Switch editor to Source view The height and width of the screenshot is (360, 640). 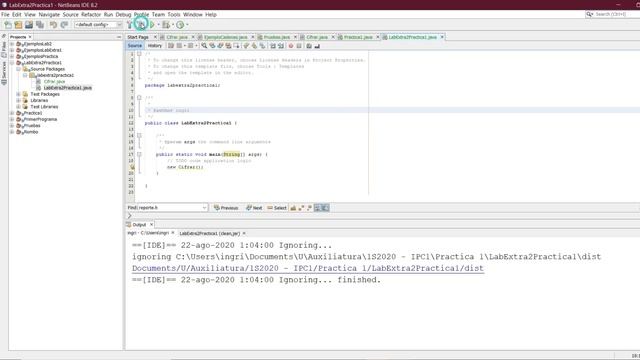(135, 46)
